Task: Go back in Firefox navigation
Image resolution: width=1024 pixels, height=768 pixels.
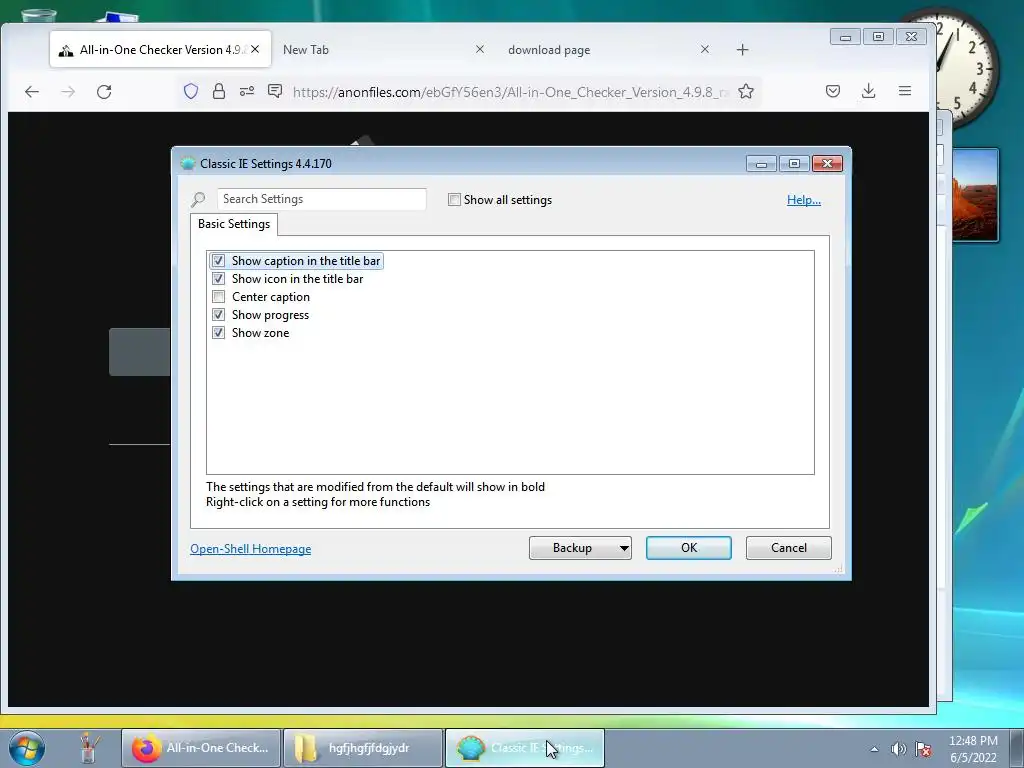Action: point(31,91)
